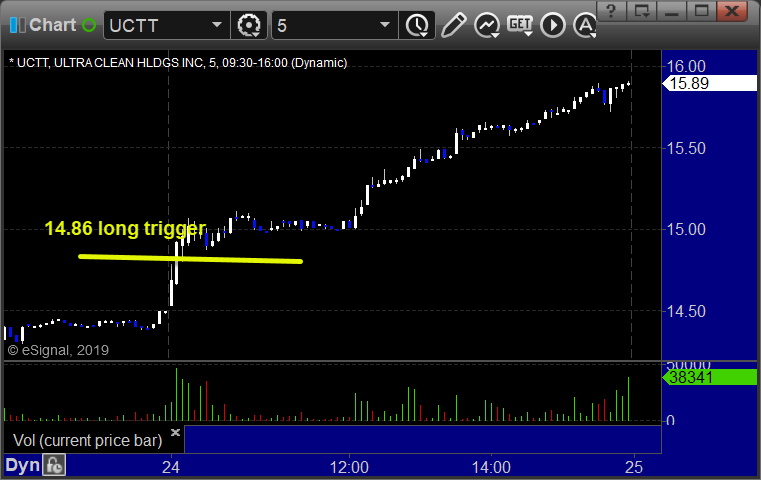The width and height of the screenshot is (761, 480).
Task: Click the pop-out window button
Action: pyautogui.click(x=641, y=11)
